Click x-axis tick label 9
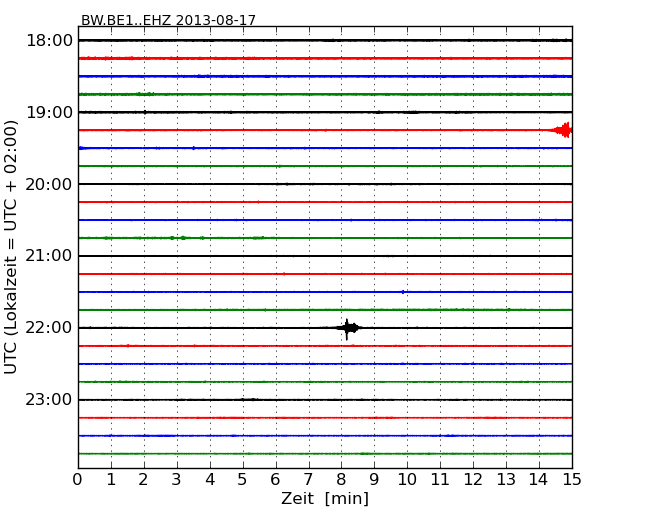 (374, 479)
